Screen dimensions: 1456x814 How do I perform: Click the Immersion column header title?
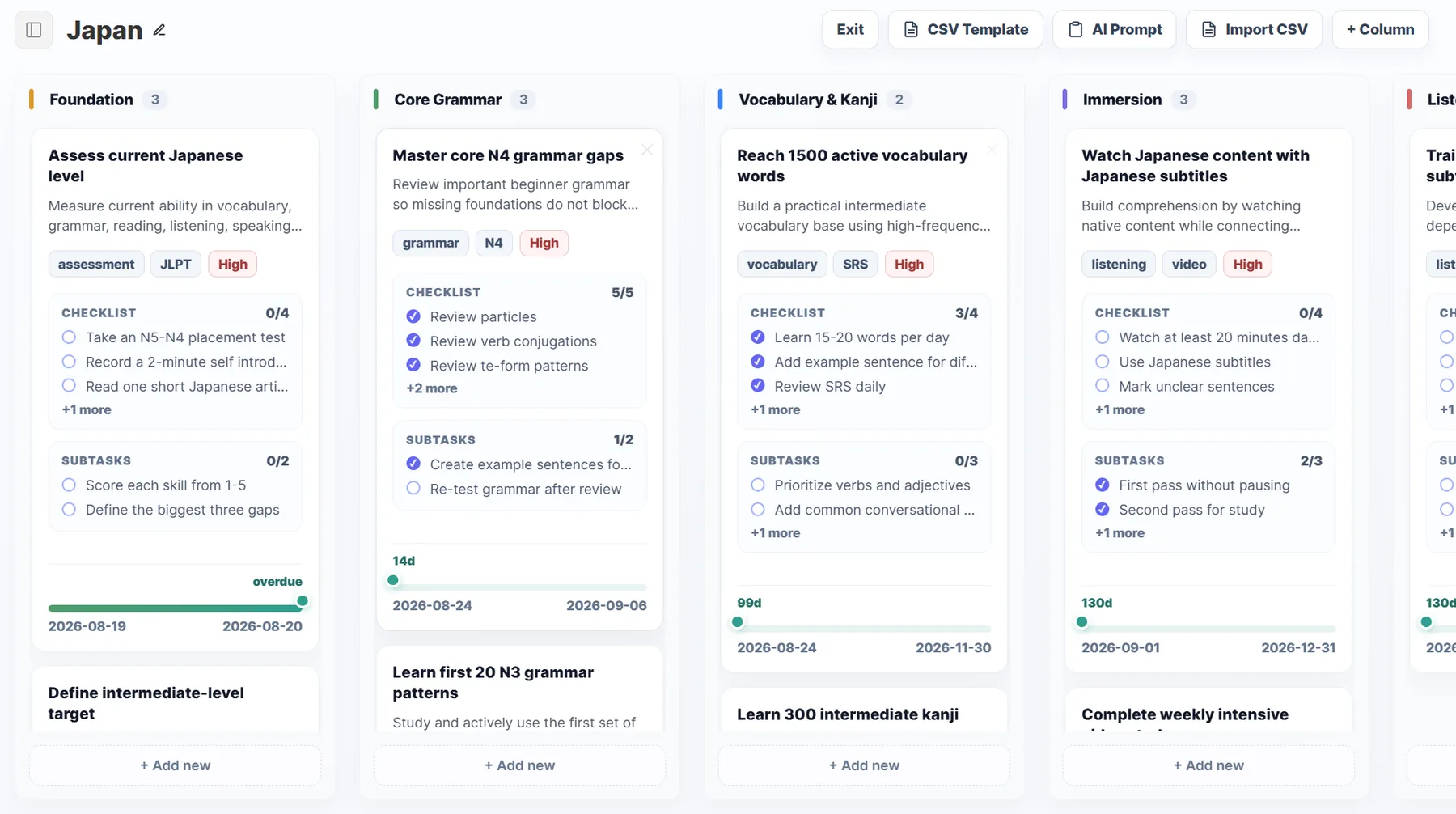(1122, 100)
